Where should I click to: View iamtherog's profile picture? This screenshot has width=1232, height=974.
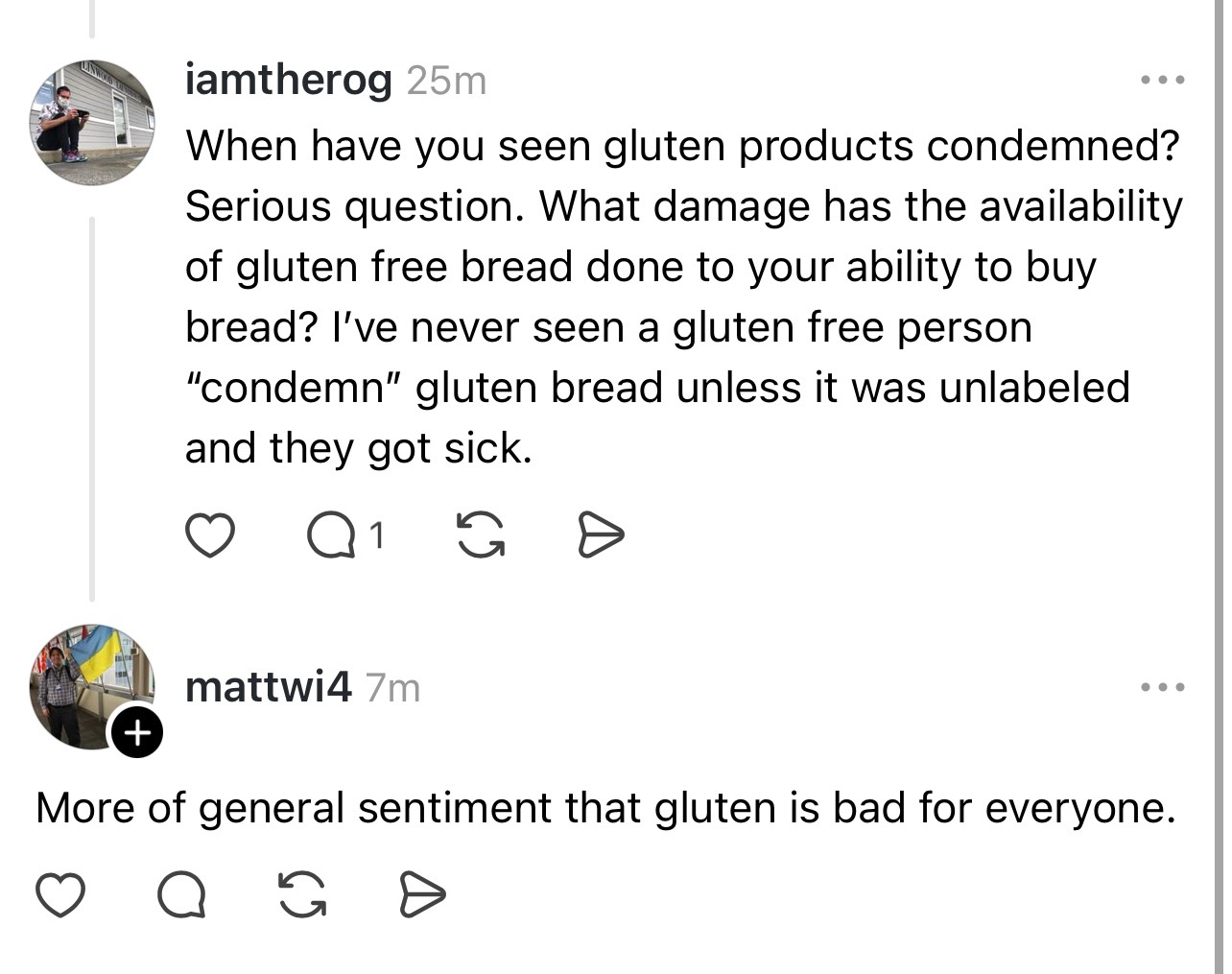click(92, 122)
